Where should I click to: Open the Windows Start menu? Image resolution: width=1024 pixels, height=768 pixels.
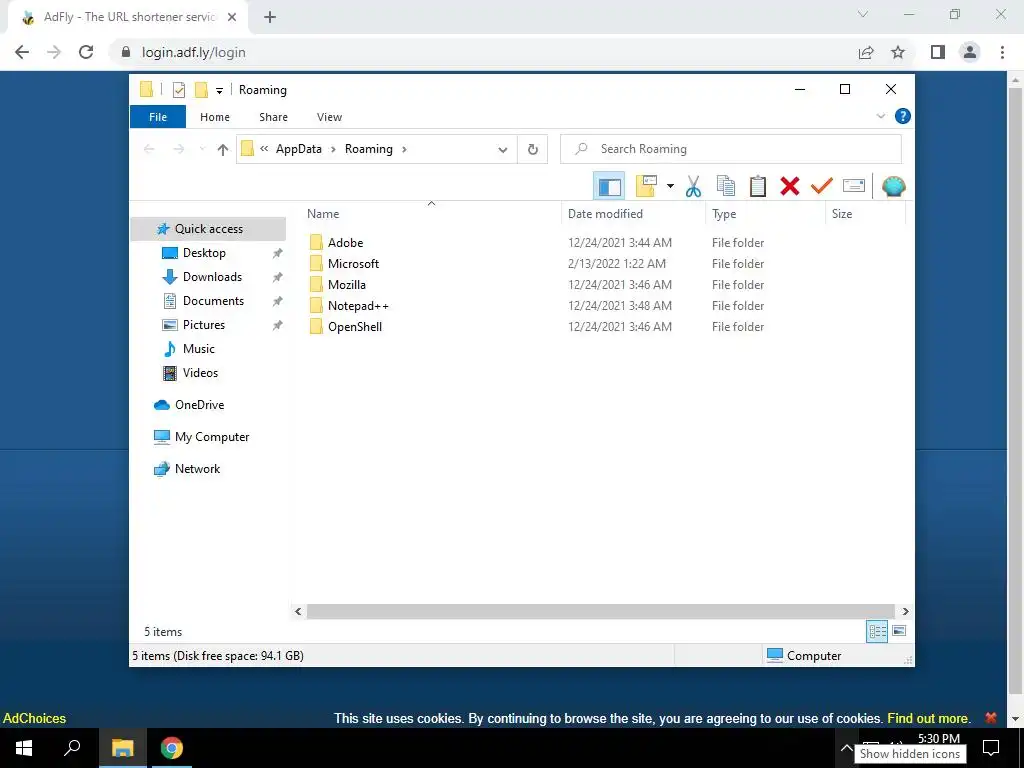(x=24, y=748)
